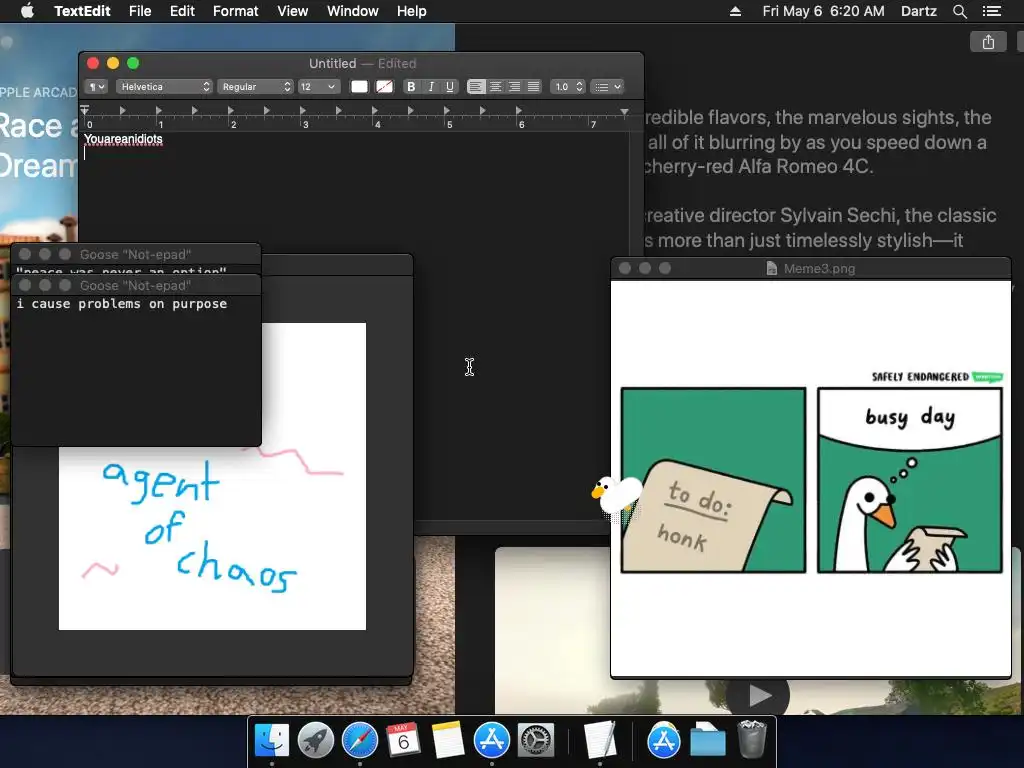Open the TextEdit application menu
The image size is (1024, 768).
tap(82, 11)
